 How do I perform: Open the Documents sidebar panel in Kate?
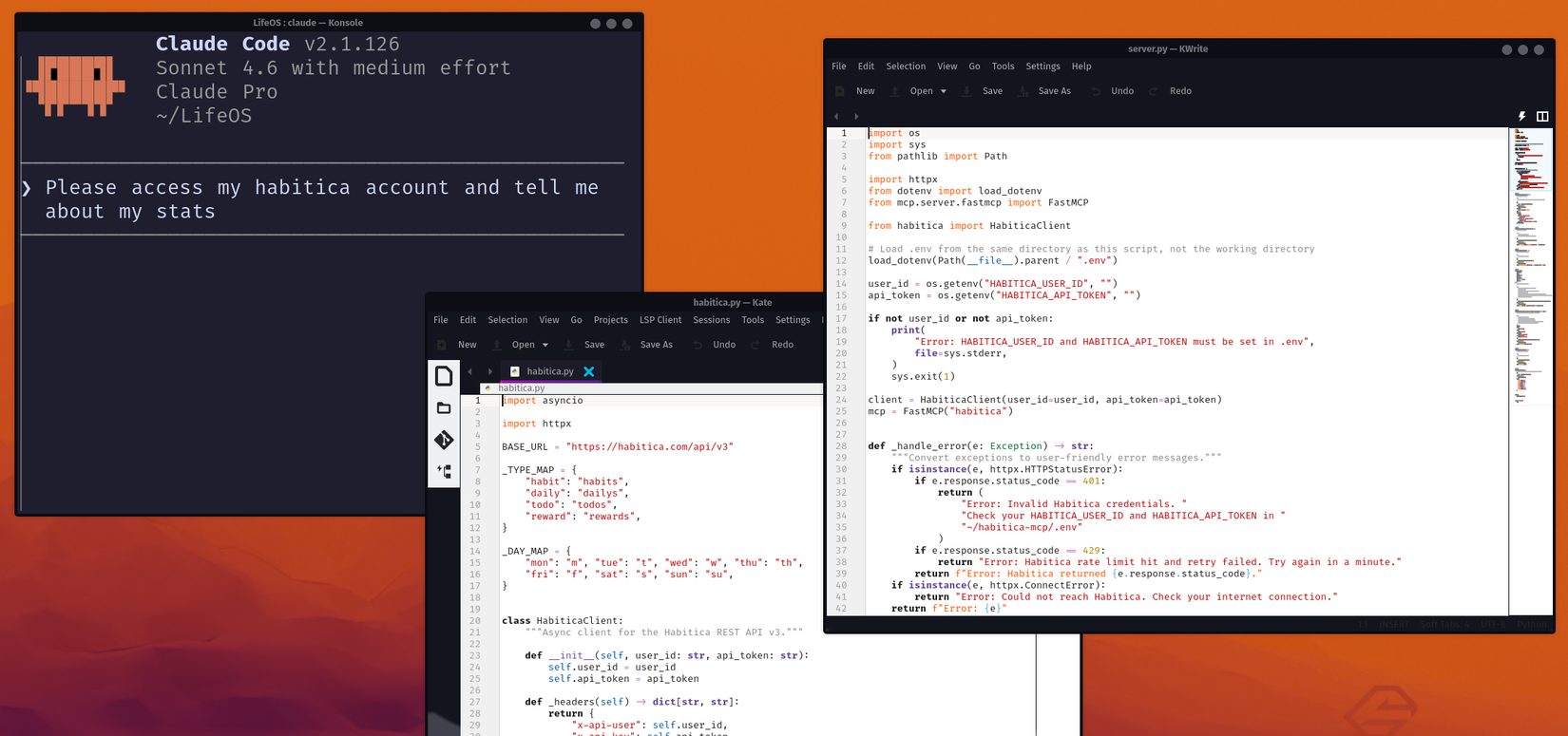(444, 376)
